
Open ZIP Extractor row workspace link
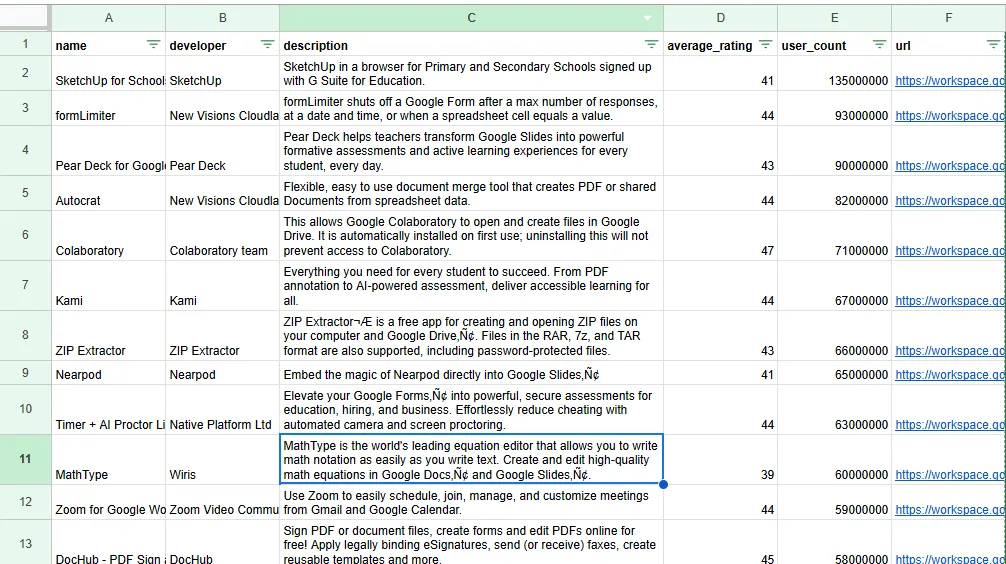click(950, 351)
